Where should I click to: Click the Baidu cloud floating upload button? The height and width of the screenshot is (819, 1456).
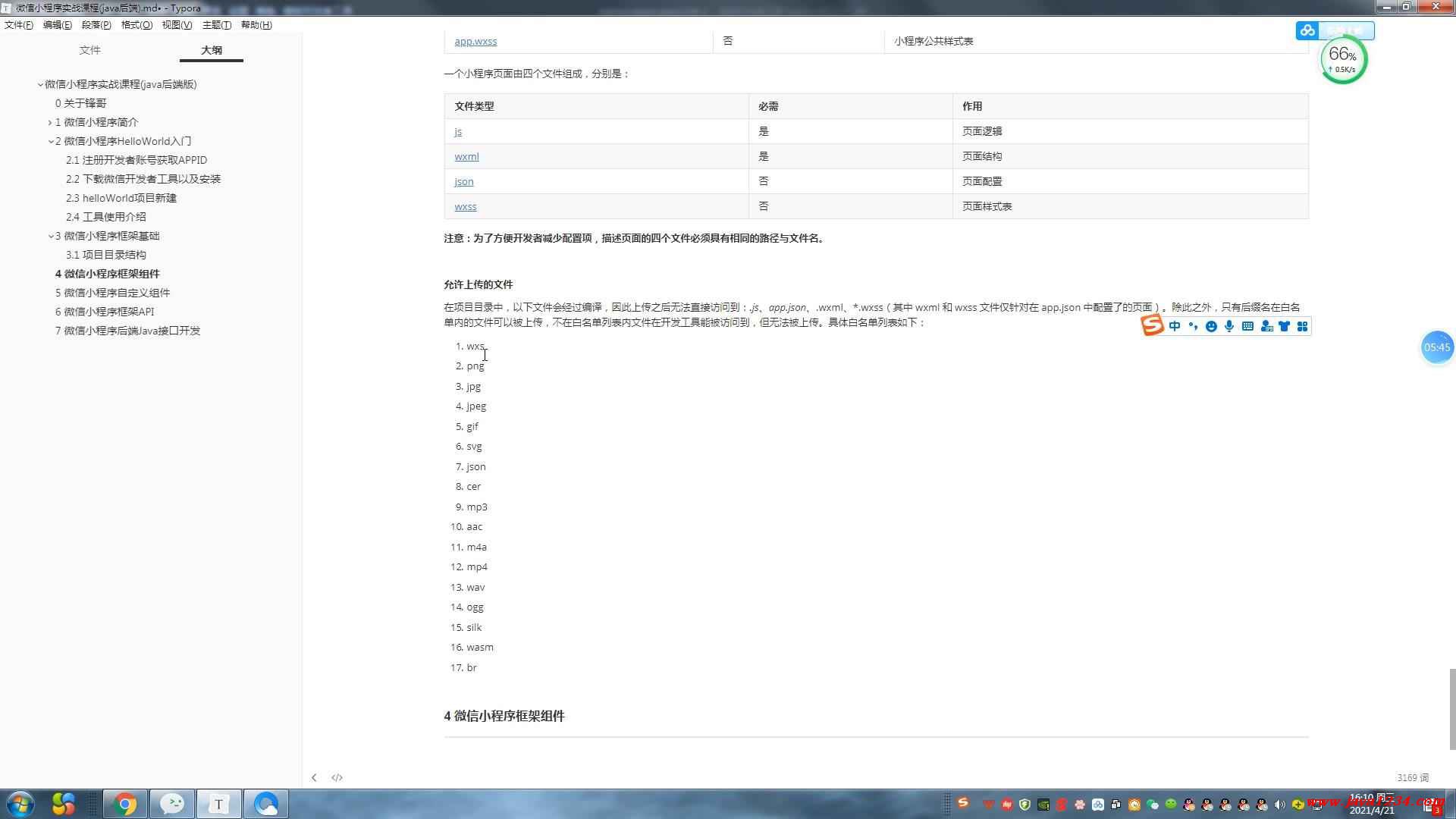[1335, 30]
